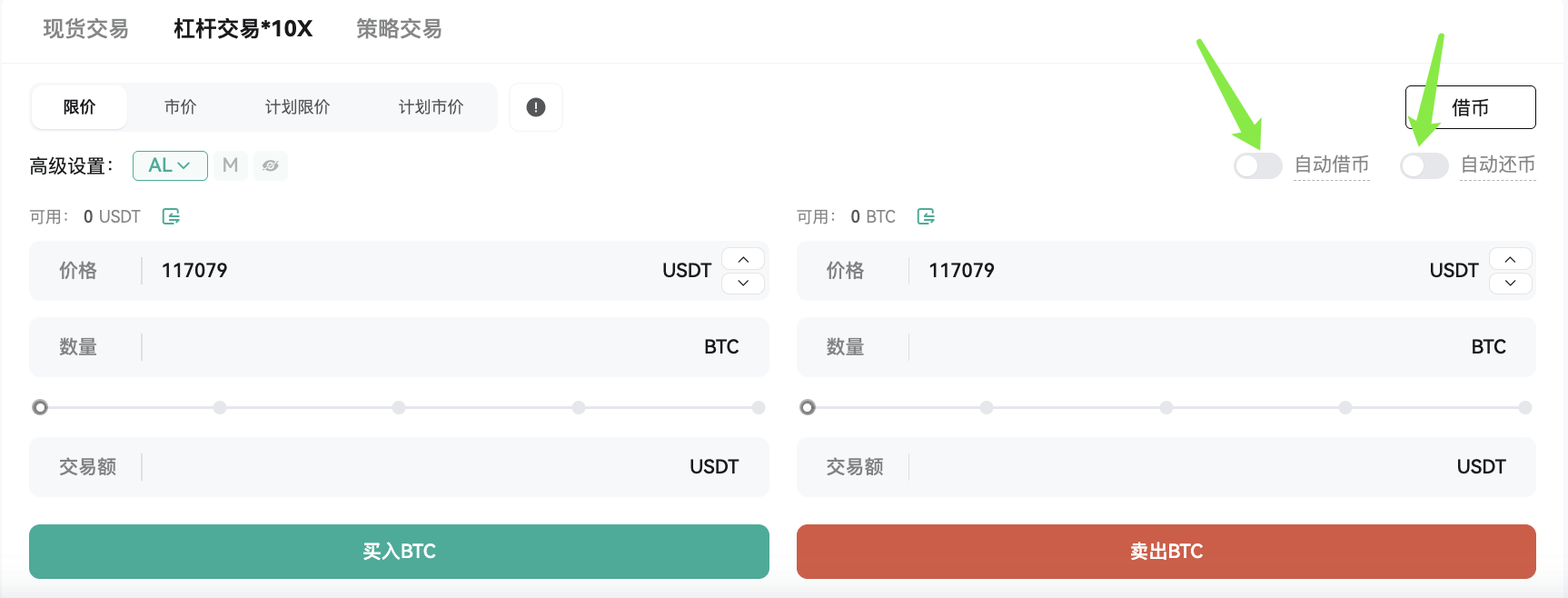Click the red 卖出BTC button

click(1166, 551)
